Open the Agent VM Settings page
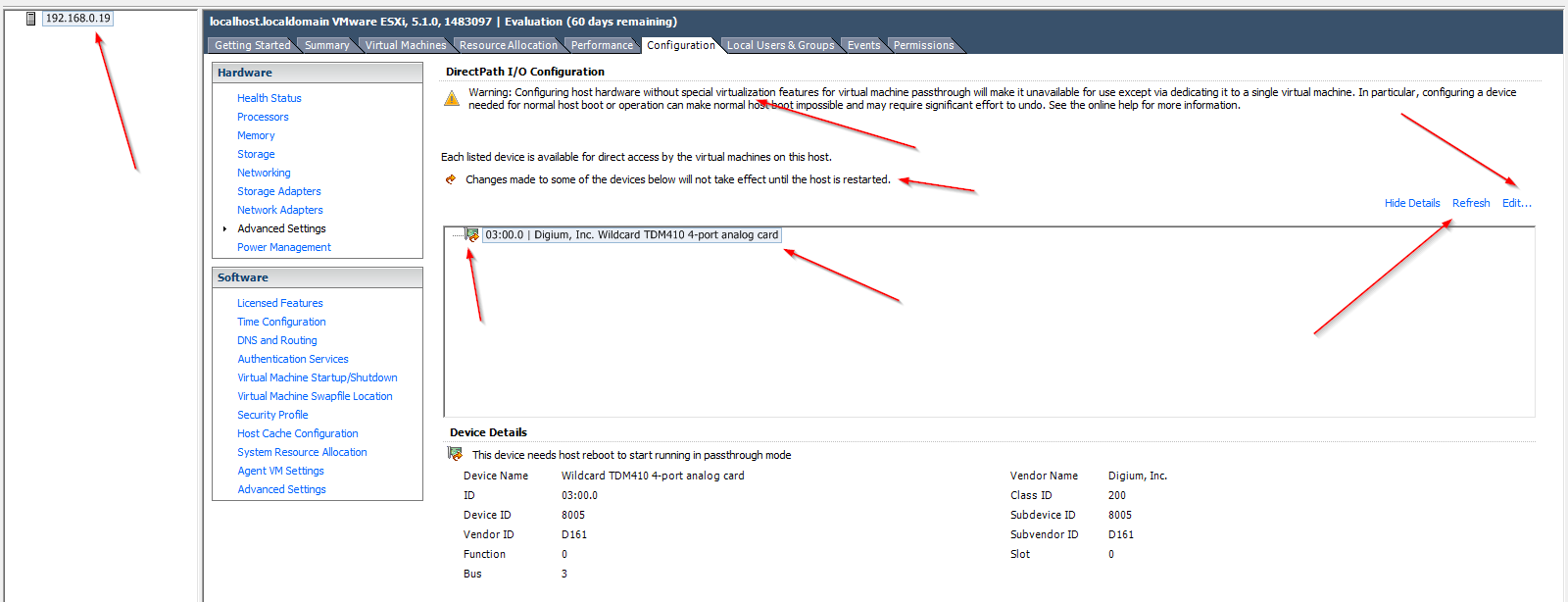The height and width of the screenshot is (602, 1568). 280,471
